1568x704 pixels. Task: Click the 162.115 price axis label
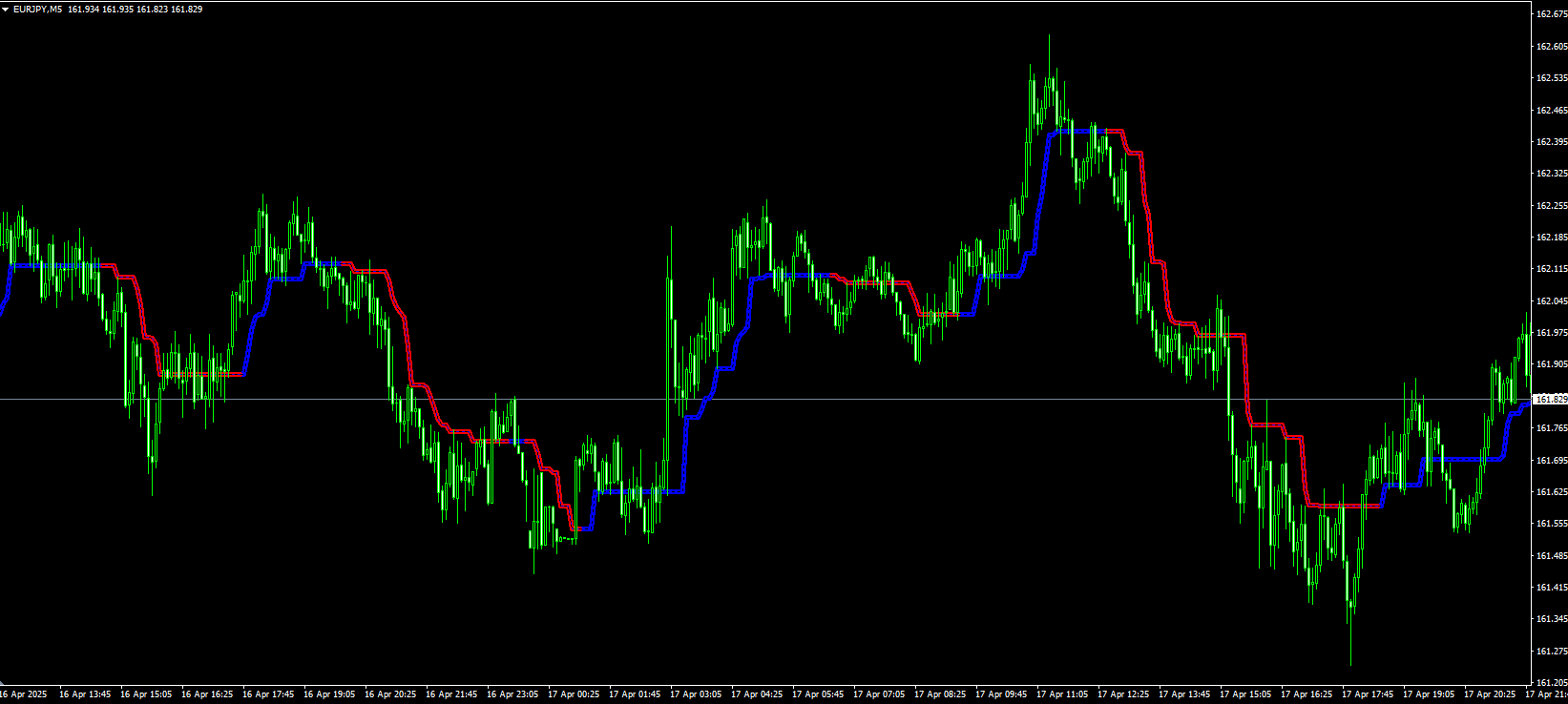(1551, 269)
